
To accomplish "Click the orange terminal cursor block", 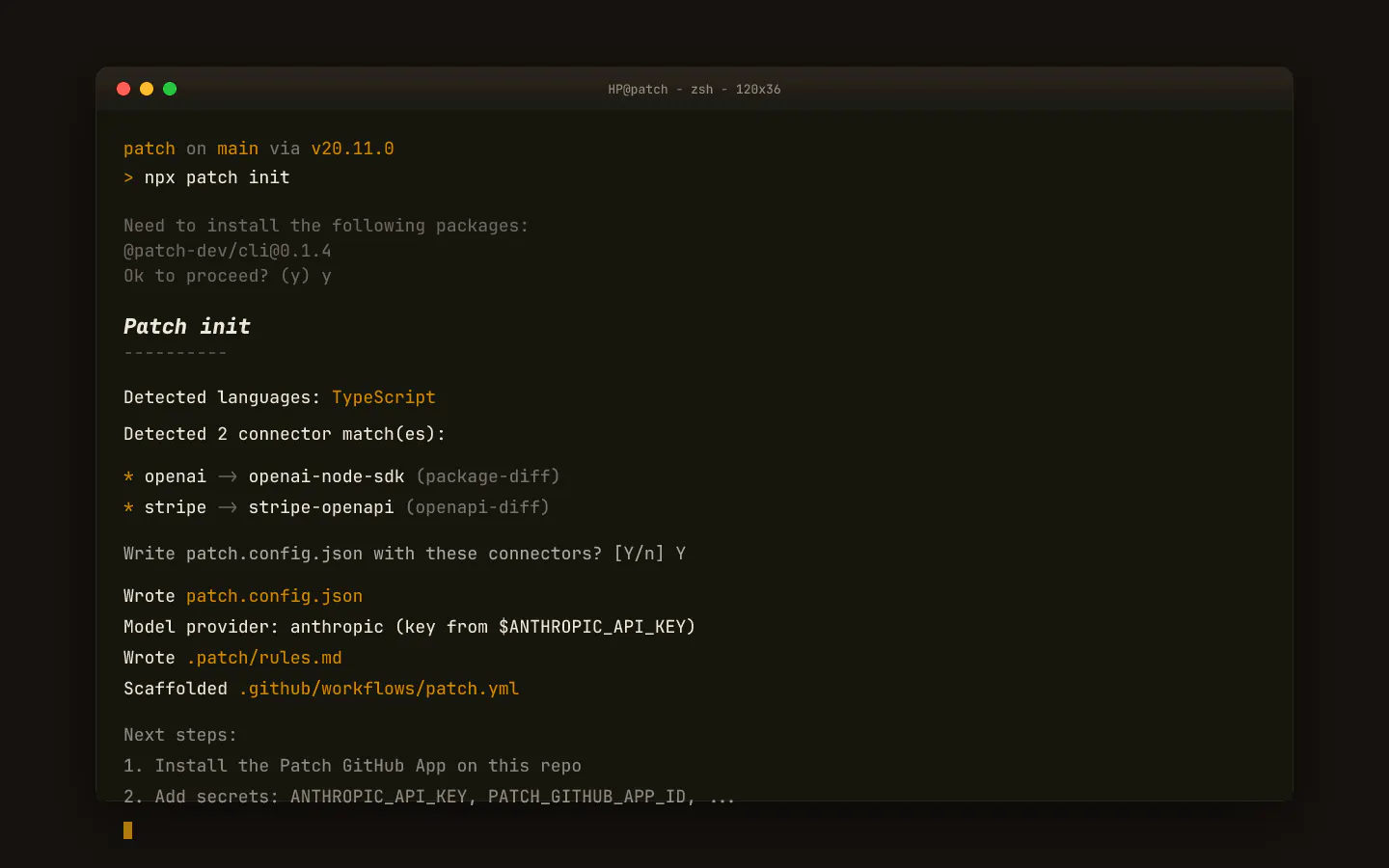I will click(x=128, y=830).
